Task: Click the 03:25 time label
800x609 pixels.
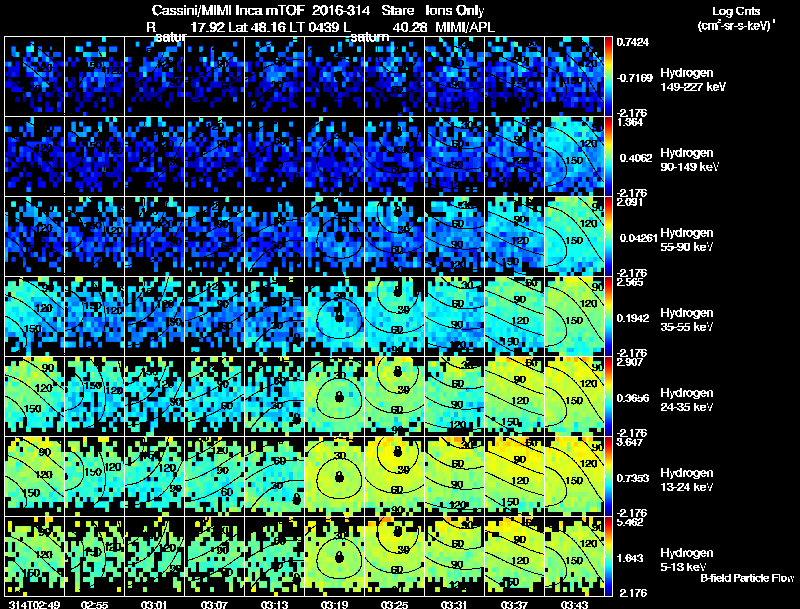Action: pyautogui.click(x=394, y=604)
